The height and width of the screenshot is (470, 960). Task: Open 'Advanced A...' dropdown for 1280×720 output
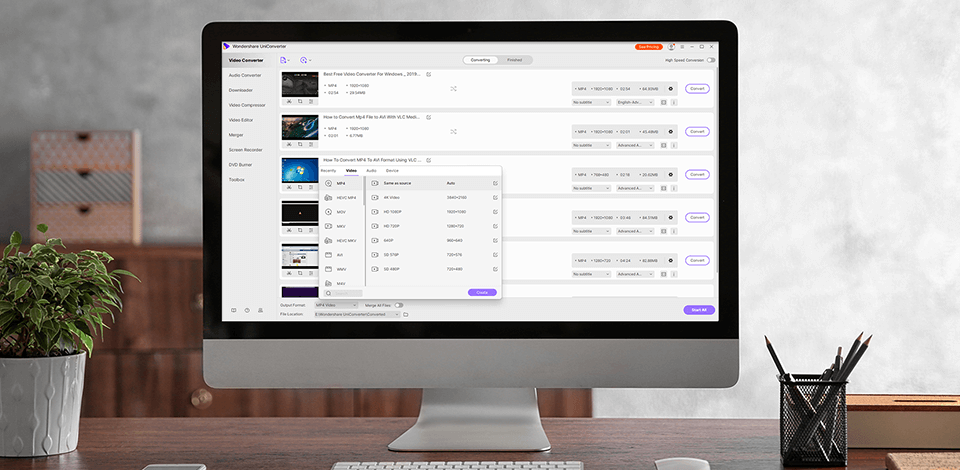click(635, 274)
